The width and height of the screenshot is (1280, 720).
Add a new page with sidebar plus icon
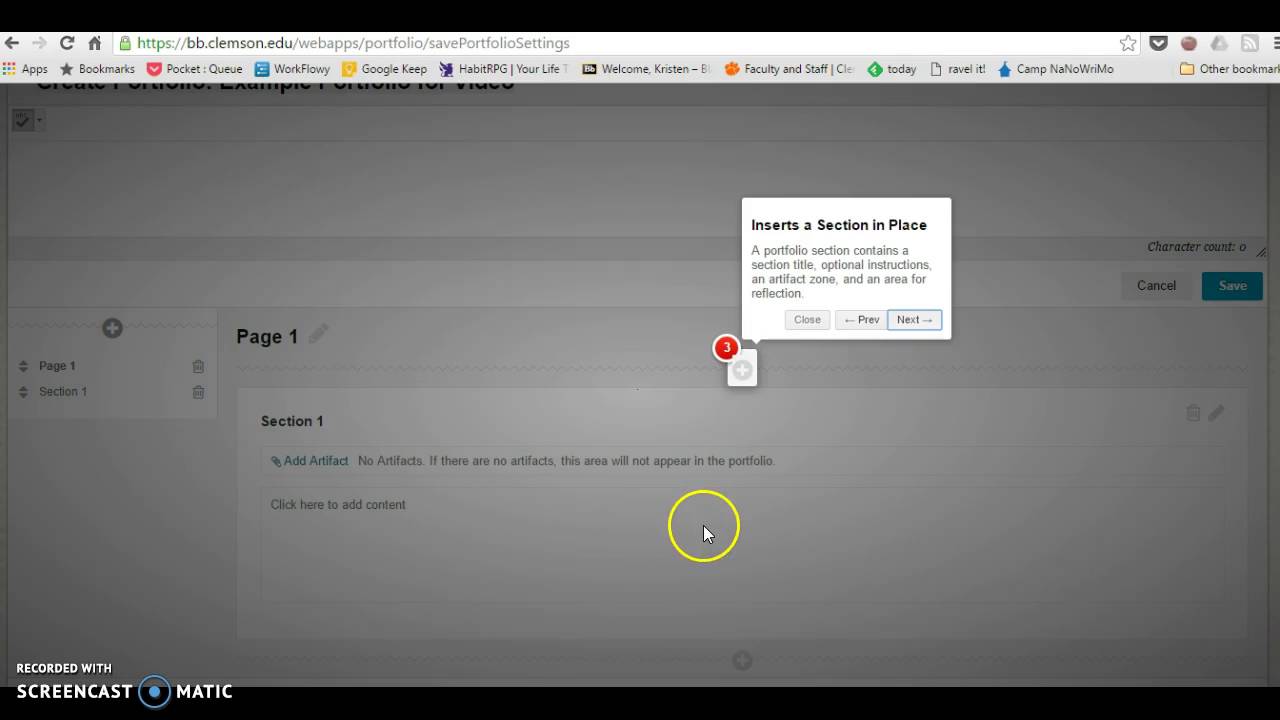coord(112,328)
